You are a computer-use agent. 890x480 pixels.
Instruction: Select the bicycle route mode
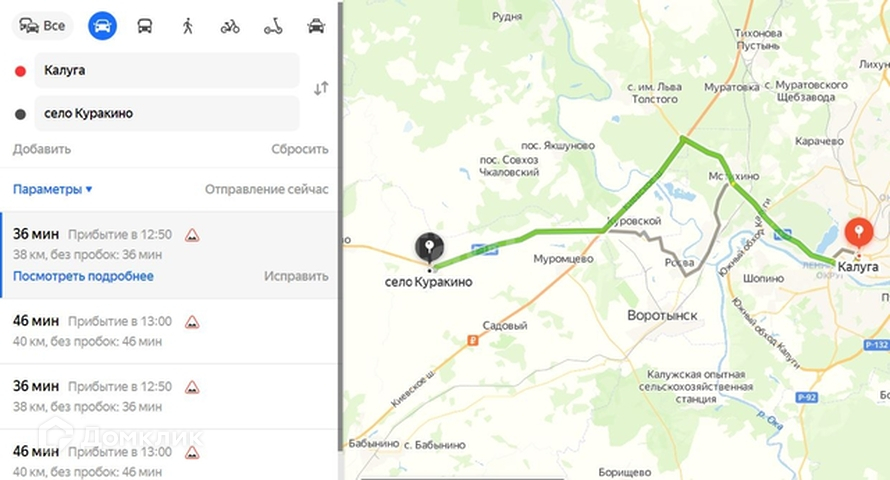click(230, 26)
